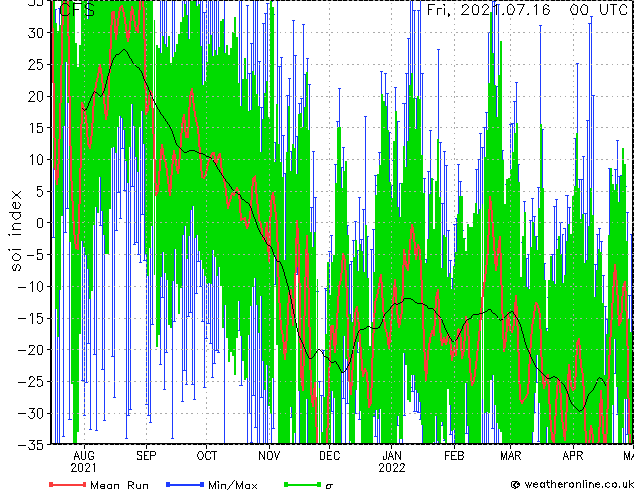Click the 'FEB' x-axis label
This screenshot has width=634, height=490.
(454, 456)
